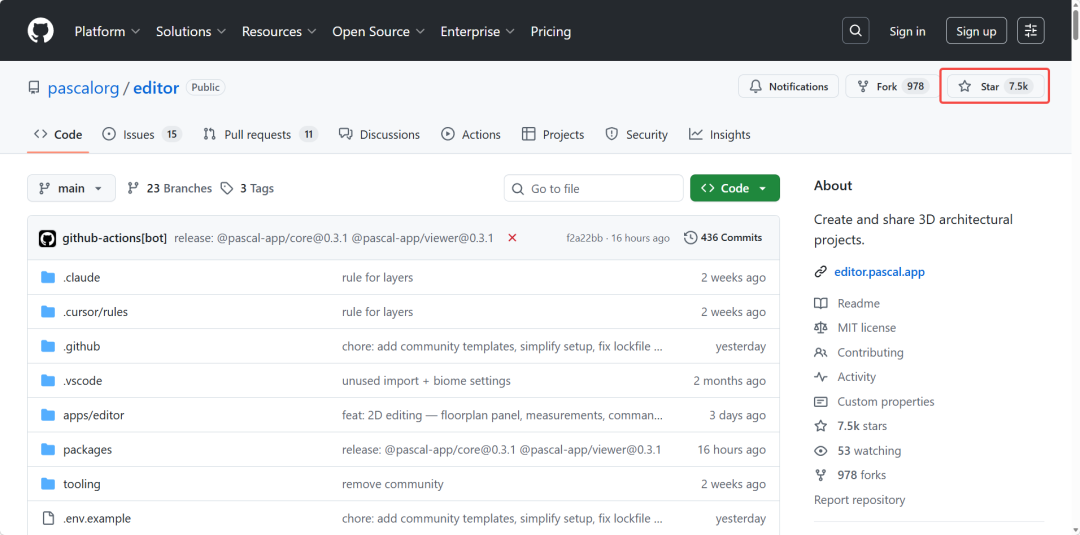Click the .env.example file icon
This screenshot has height=535, width=1080.
click(x=48, y=518)
